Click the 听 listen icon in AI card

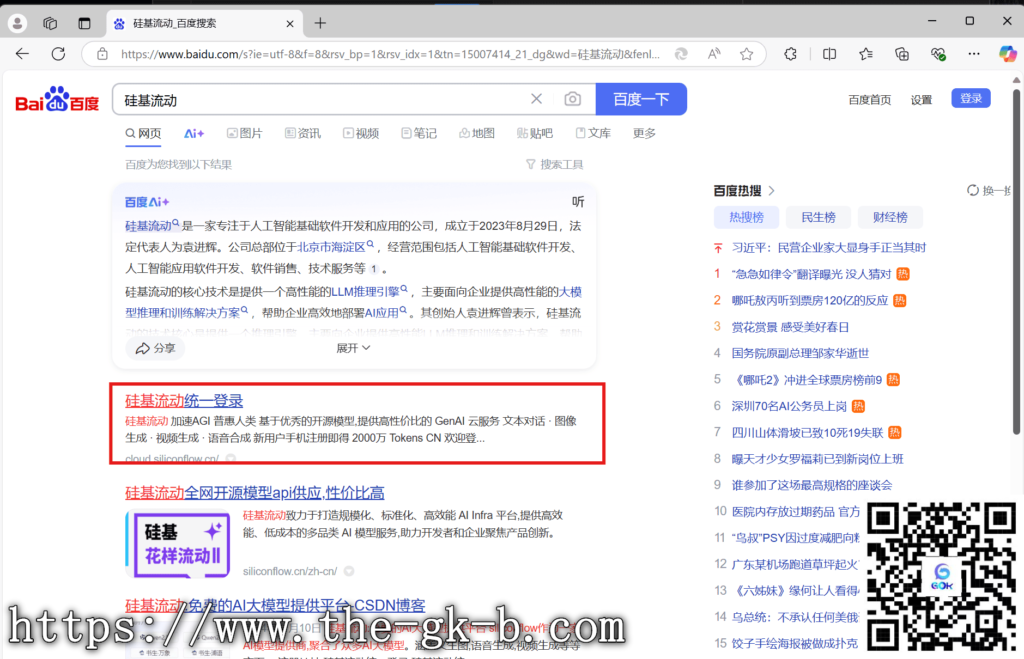tap(578, 202)
